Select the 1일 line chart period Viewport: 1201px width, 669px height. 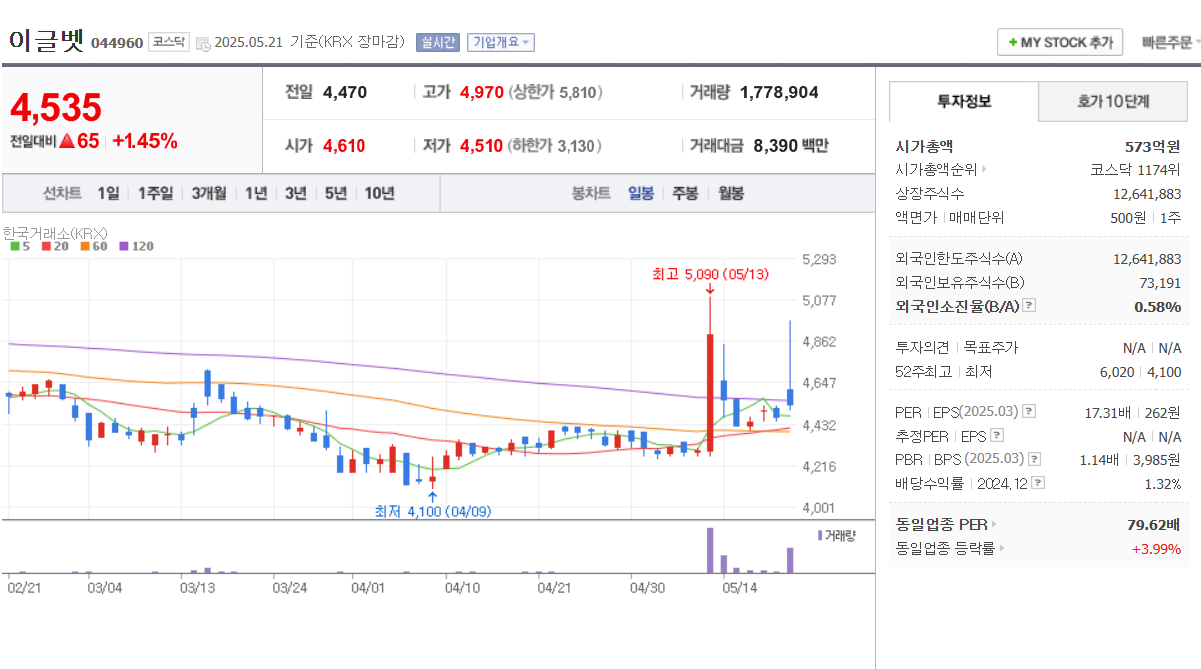click(x=108, y=193)
